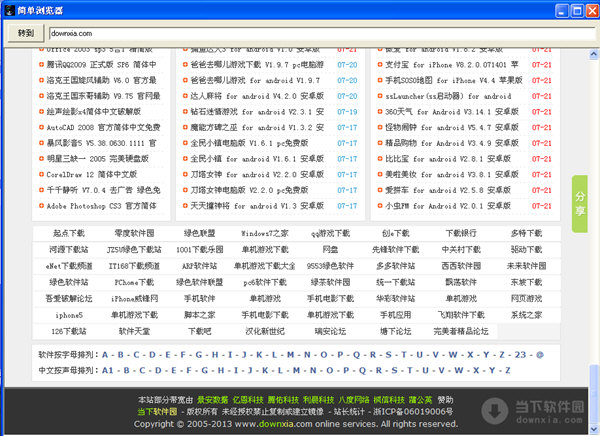Click the browser app icon in title bar

(x=10, y=9)
